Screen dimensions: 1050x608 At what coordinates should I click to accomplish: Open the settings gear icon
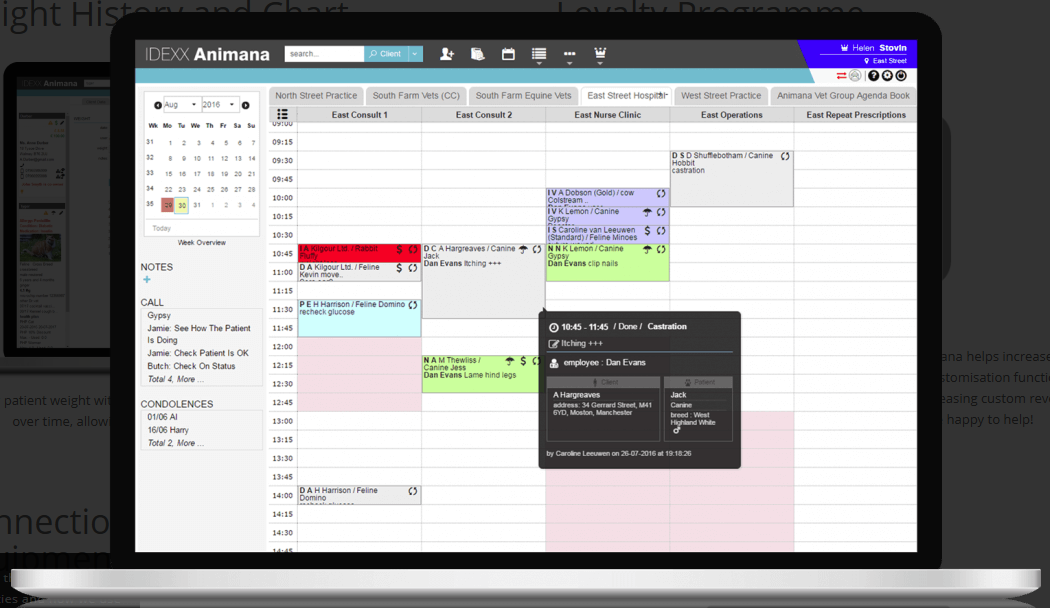887,76
